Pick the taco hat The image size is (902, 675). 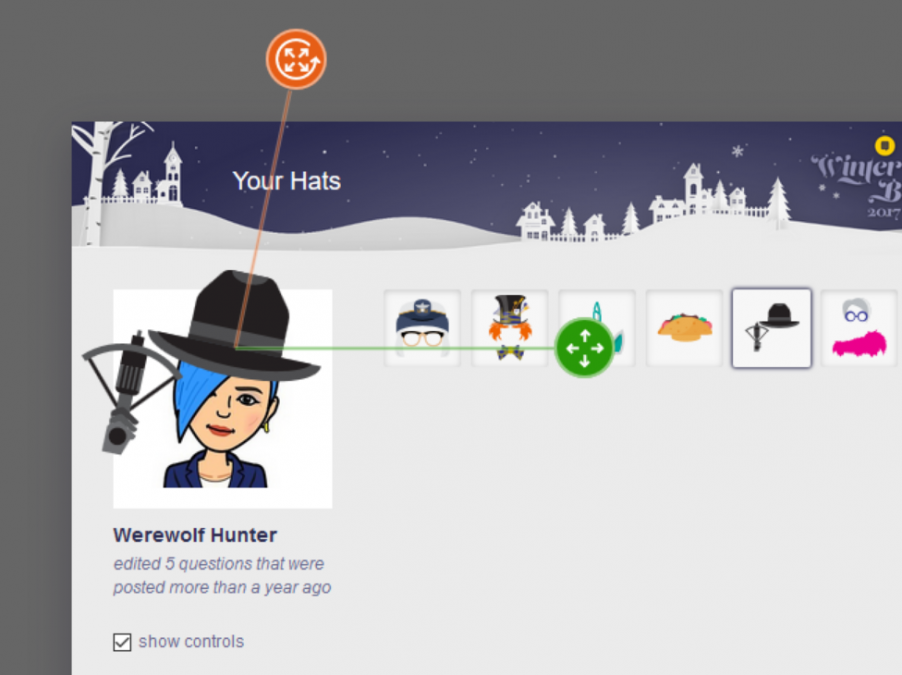coord(685,329)
